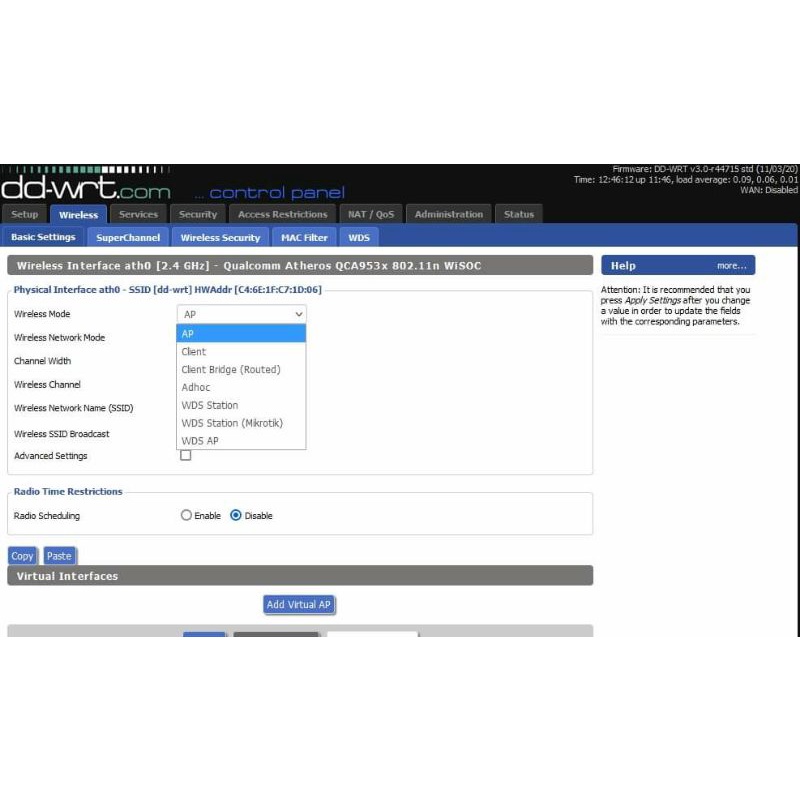Collapse the Wireless Mode dropdown
800x800 pixels.
coord(241,314)
